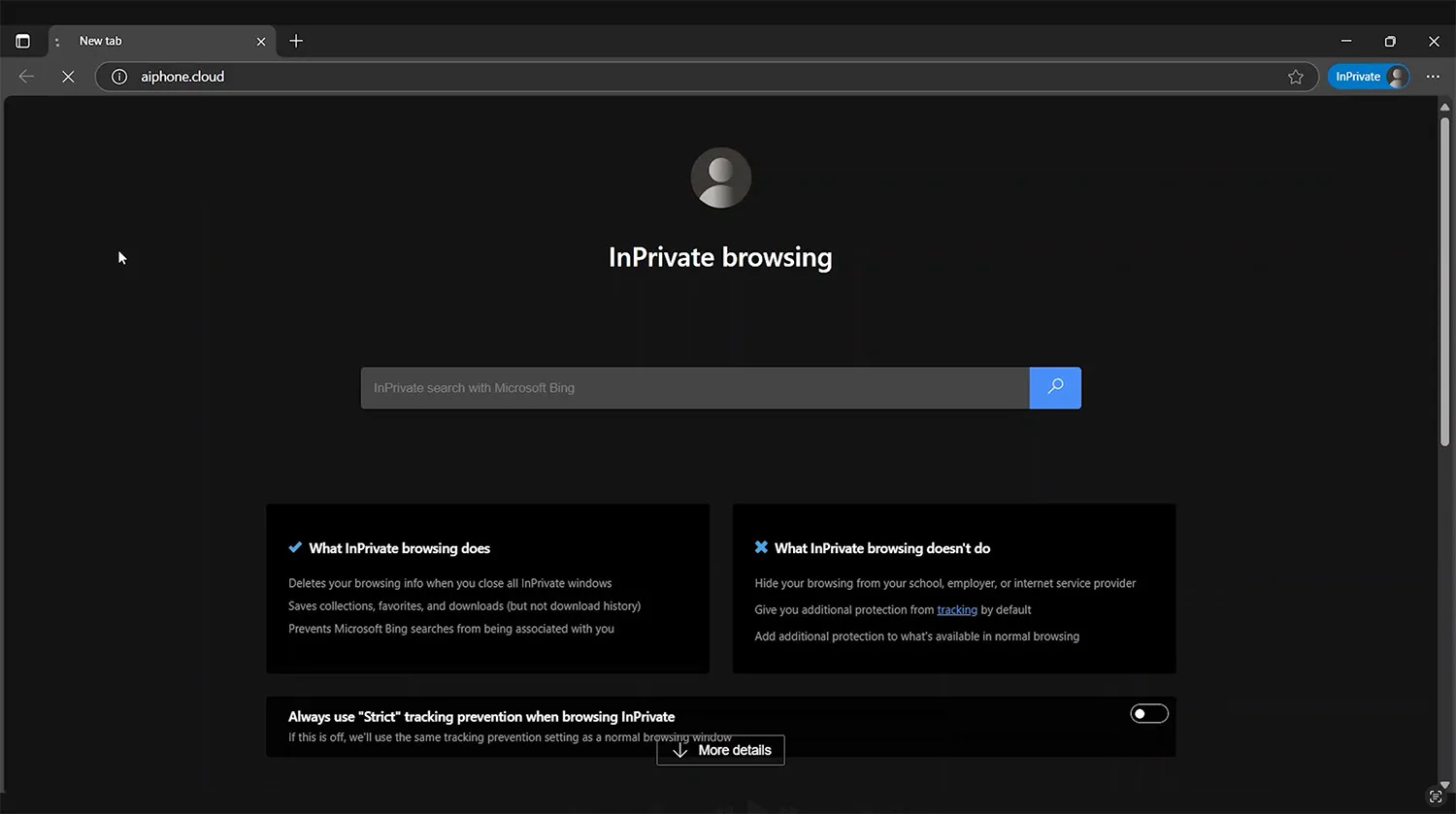Image resolution: width=1456 pixels, height=814 pixels.
Task: Click the aiphone.cloud address bar
Action: 707,77
